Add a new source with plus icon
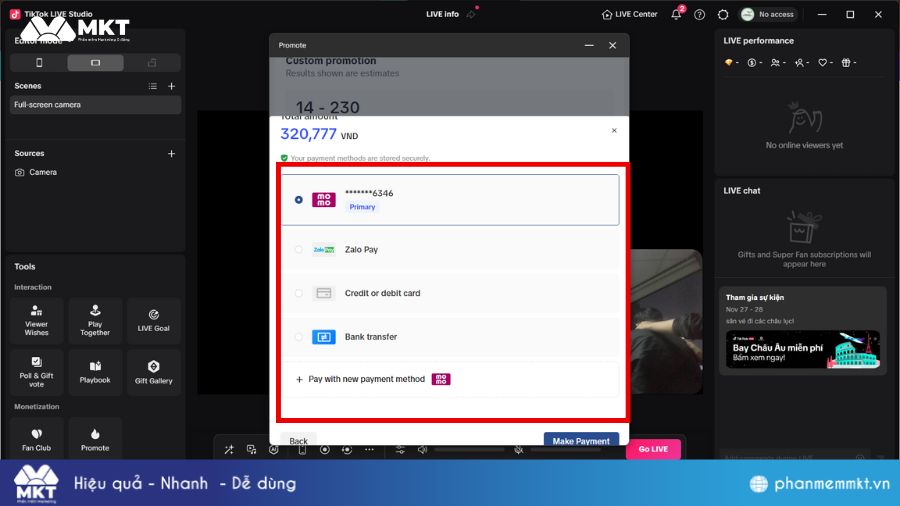The image size is (900, 506). pyautogui.click(x=171, y=154)
